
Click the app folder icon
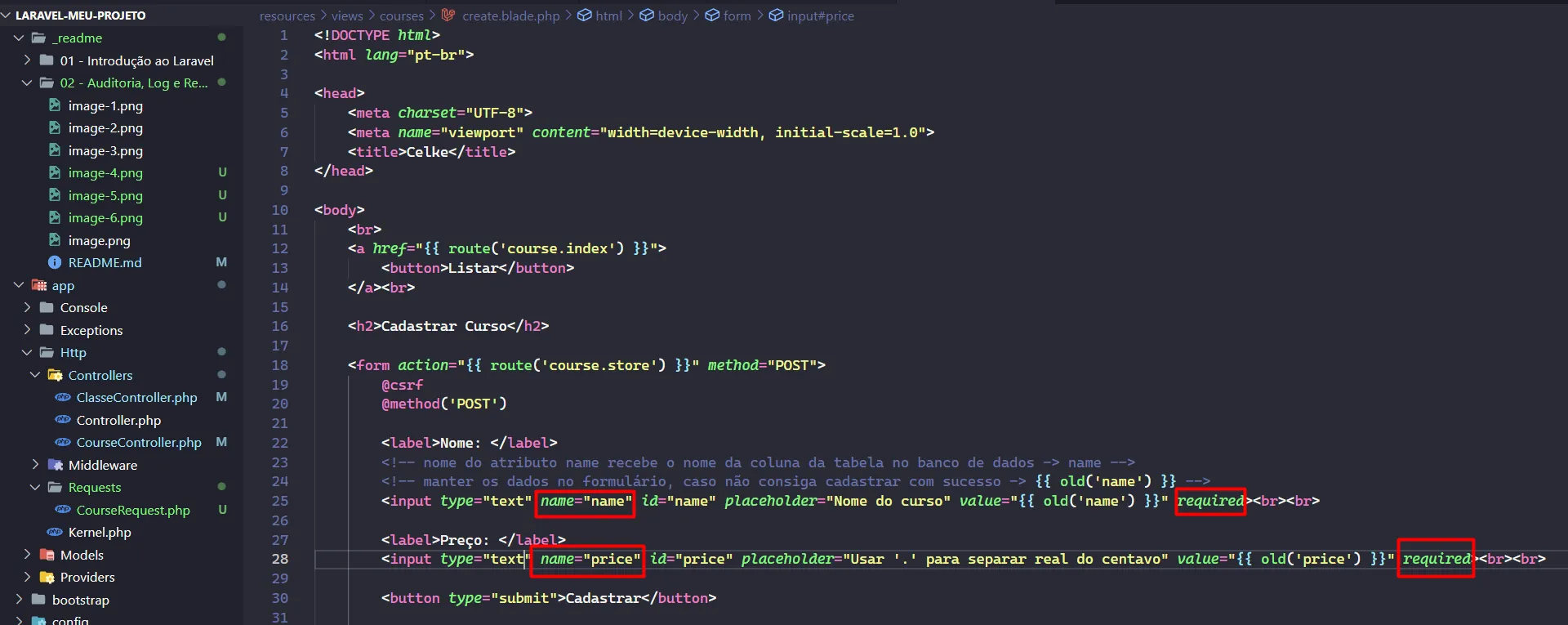click(x=39, y=285)
